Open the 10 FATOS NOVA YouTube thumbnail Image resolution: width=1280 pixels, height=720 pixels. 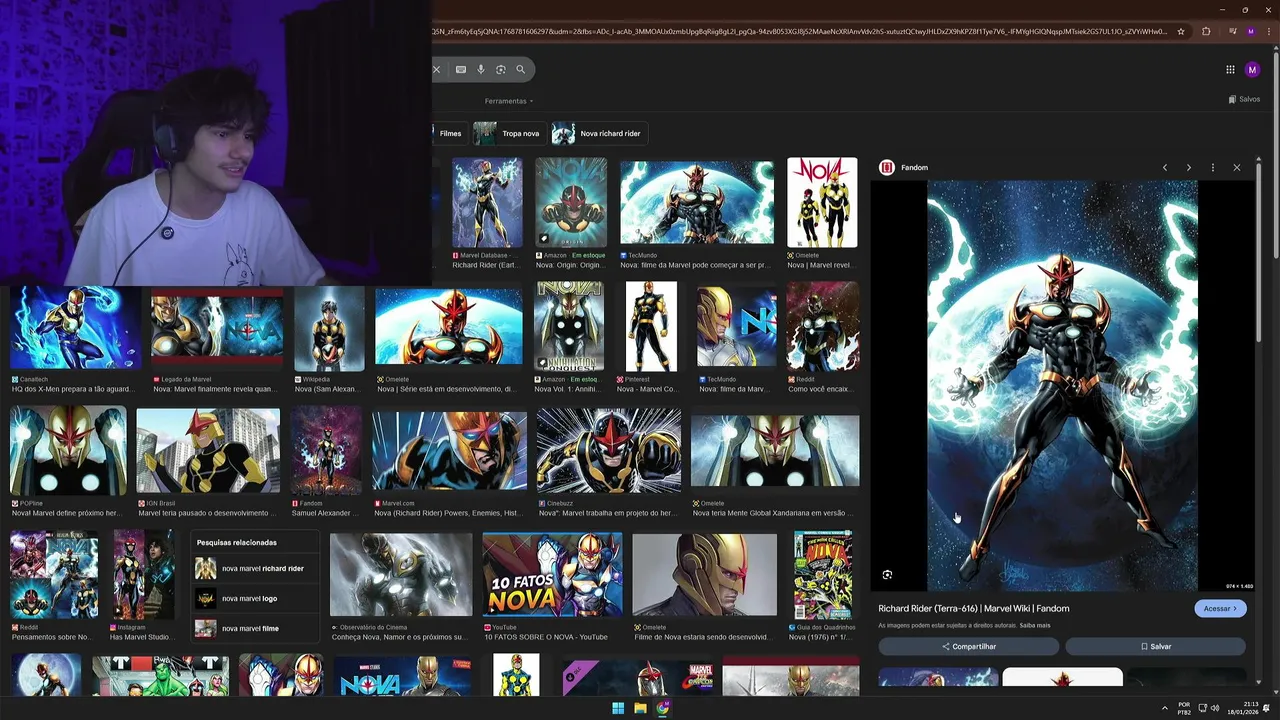pos(552,574)
